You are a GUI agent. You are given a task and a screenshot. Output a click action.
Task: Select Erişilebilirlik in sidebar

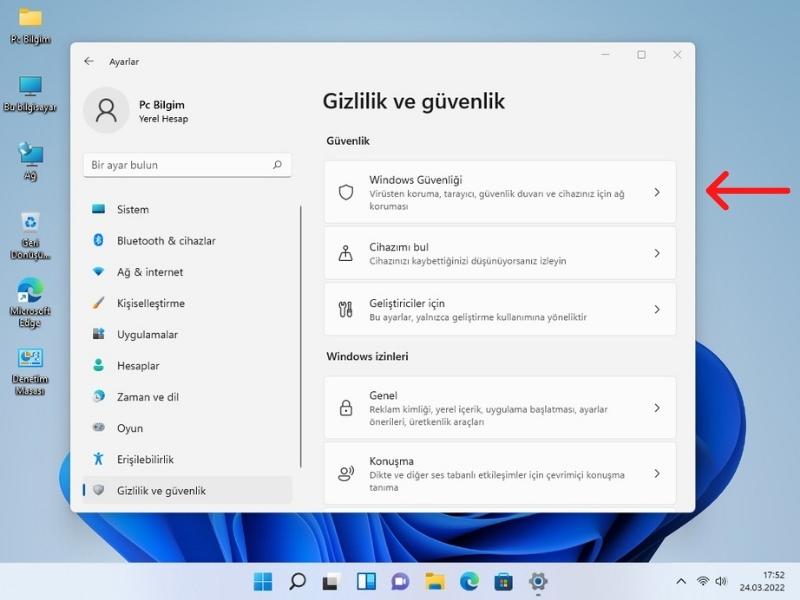tap(187, 459)
